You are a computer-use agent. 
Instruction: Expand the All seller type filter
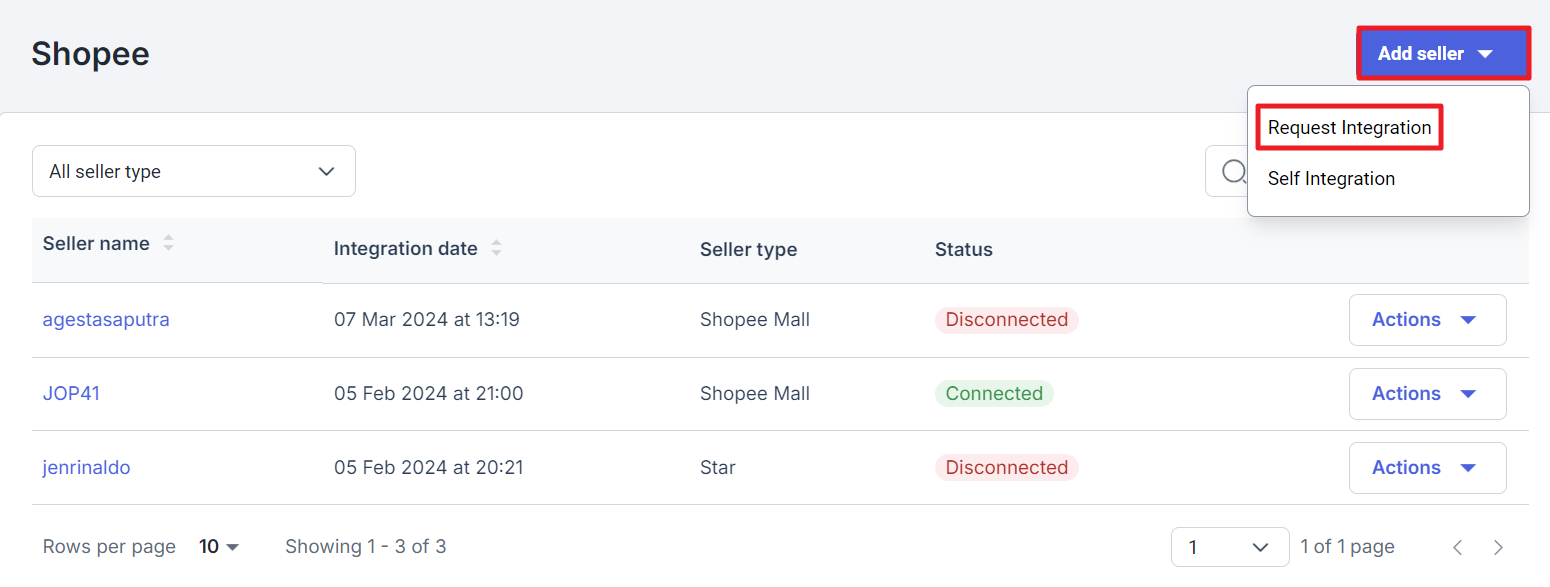[x=194, y=171]
